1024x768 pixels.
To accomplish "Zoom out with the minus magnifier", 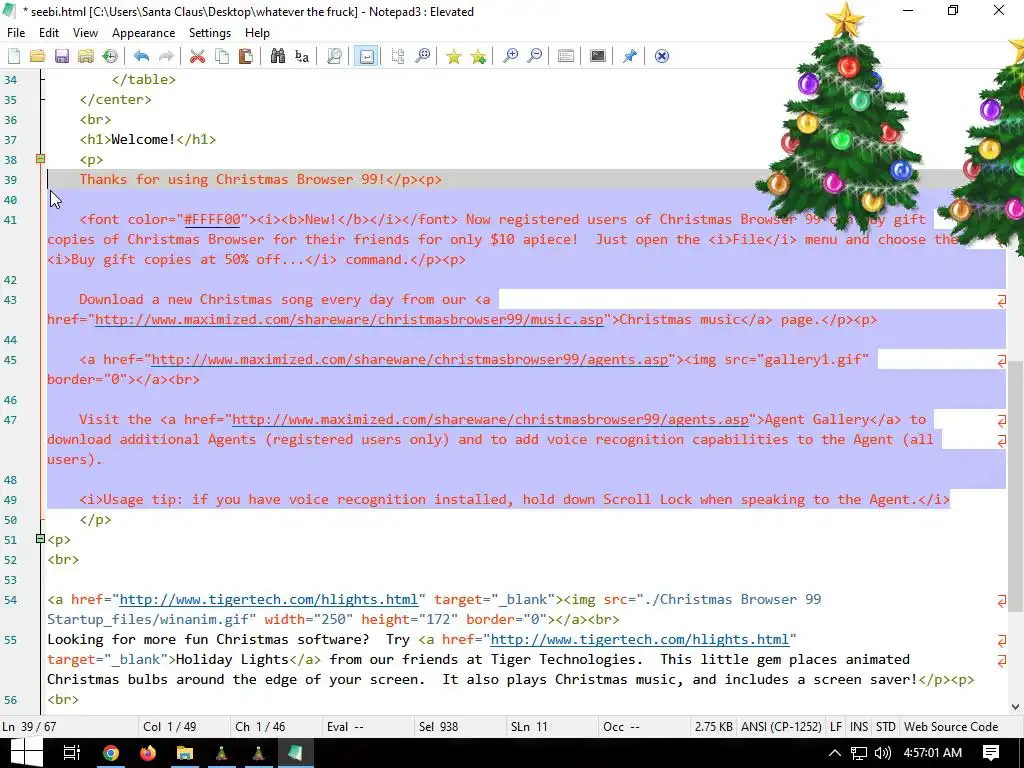I will [534, 56].
